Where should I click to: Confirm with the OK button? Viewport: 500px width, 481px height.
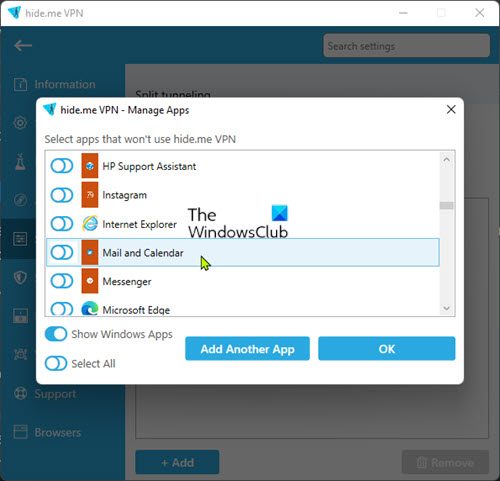pyautogui.click(x=387, y=349)
